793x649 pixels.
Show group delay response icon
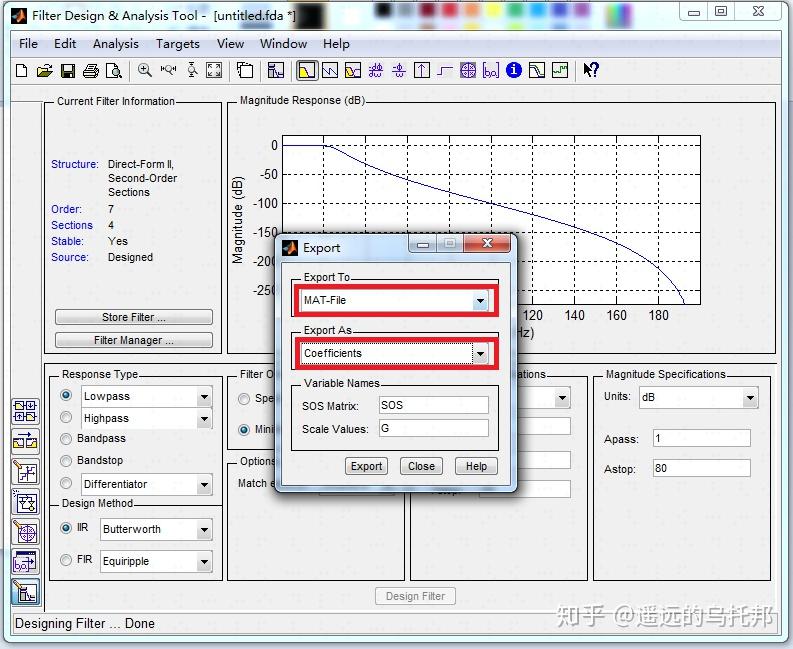point(376,70)
